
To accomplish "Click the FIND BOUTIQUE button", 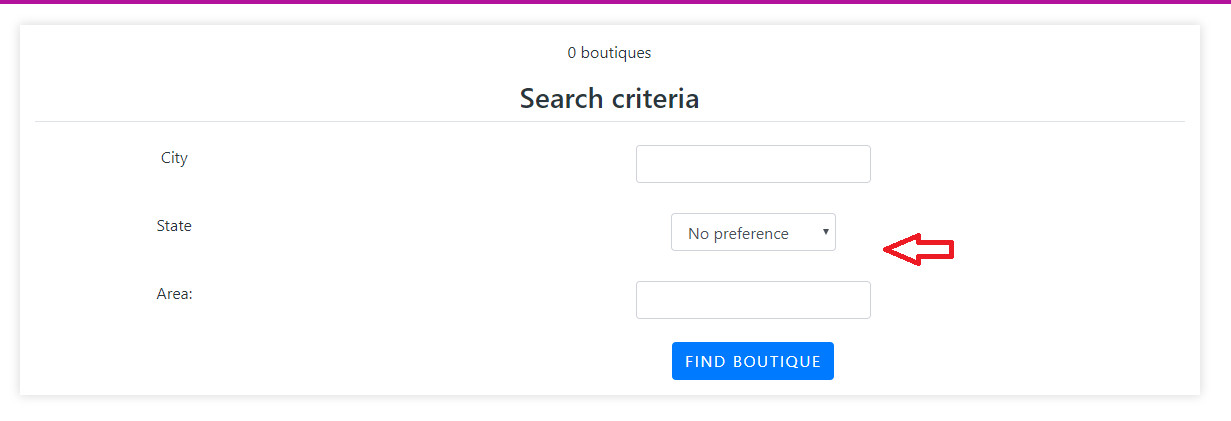I will (x=753, y=361).
